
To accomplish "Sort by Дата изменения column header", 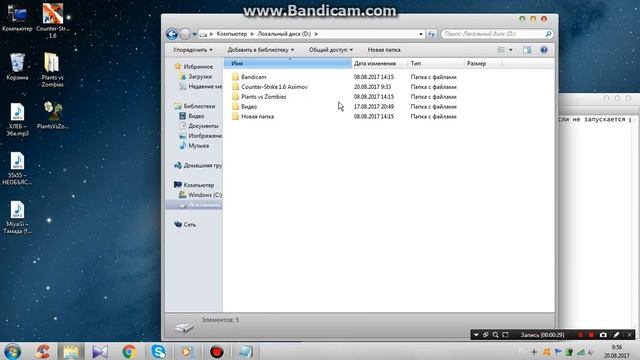I will (x=379, y=63).
